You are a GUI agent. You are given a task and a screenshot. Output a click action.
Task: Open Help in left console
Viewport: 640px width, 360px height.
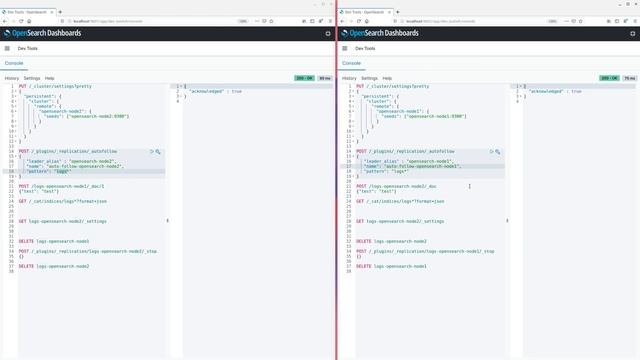coord(49,78)
